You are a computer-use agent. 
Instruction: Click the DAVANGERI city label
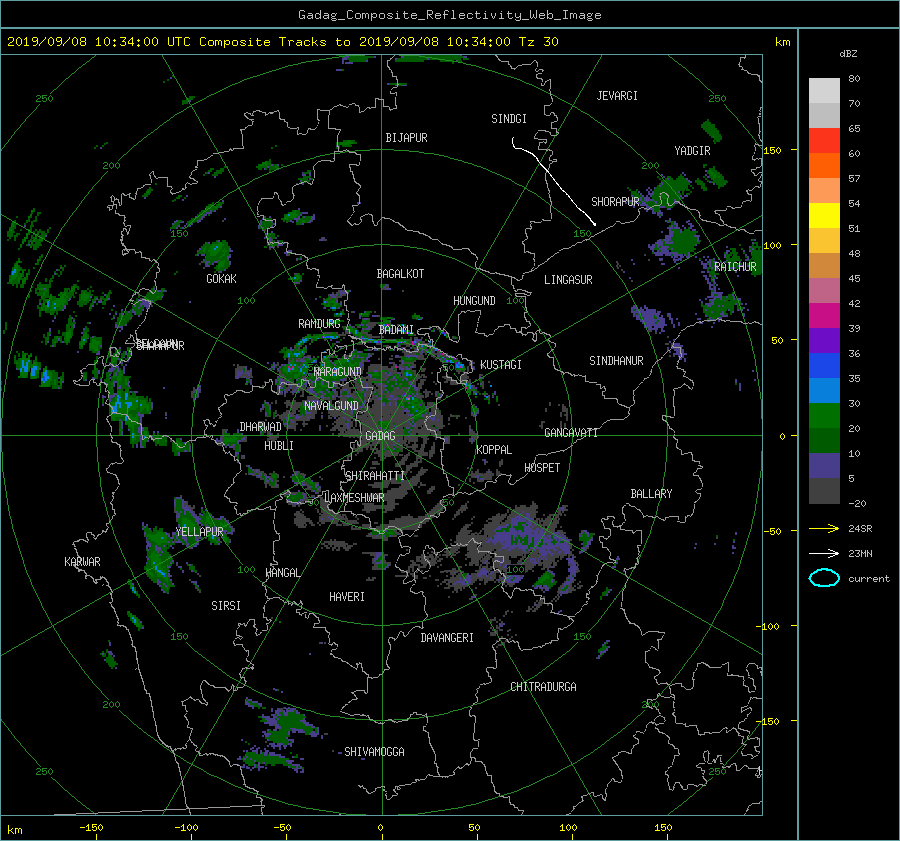[447, 638]
